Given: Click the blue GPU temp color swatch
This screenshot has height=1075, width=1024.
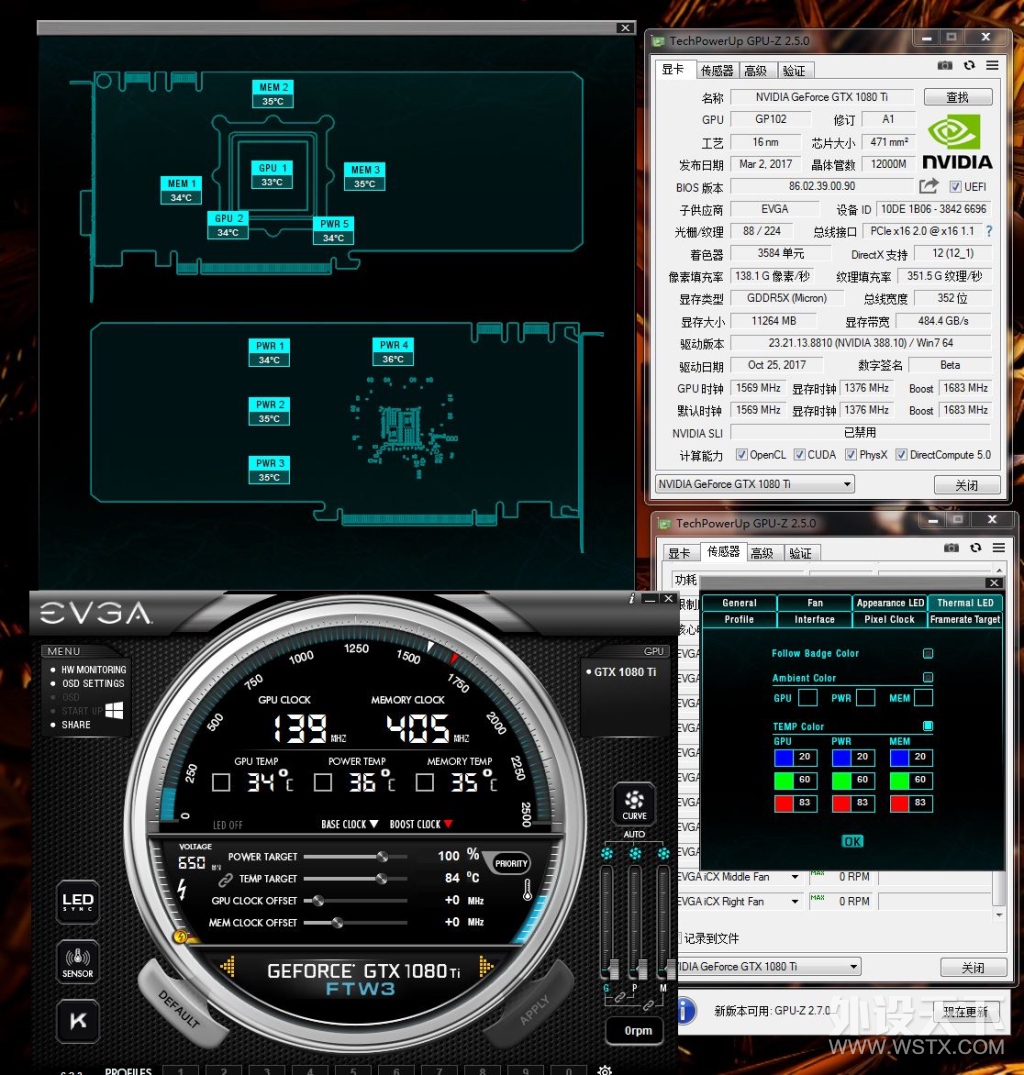Looking at the screenshot, I should [783, 758].
